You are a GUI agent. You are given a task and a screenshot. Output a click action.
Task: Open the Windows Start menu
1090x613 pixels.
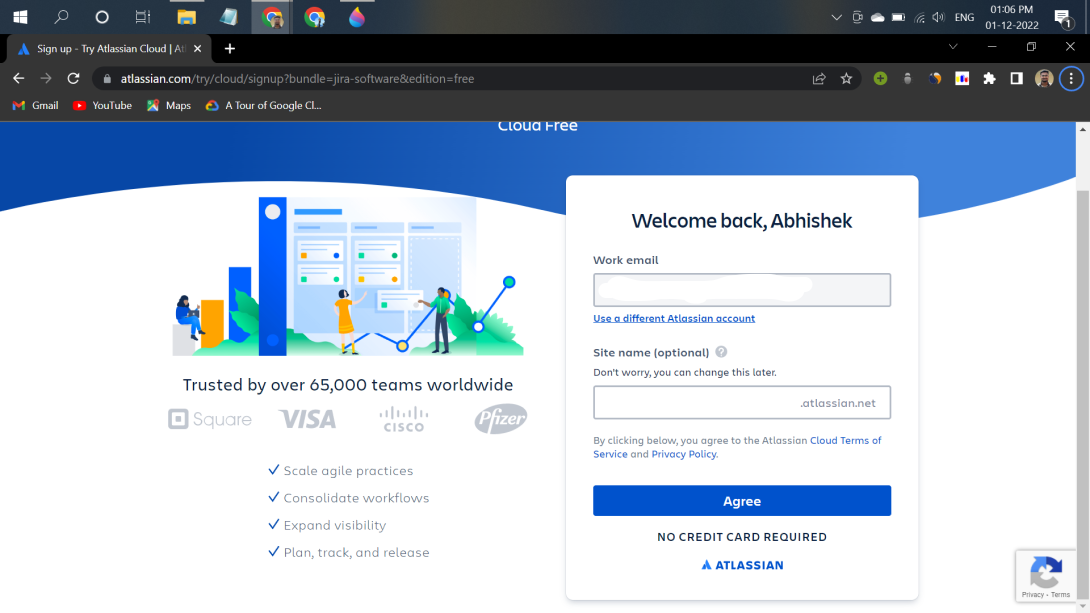19,17
